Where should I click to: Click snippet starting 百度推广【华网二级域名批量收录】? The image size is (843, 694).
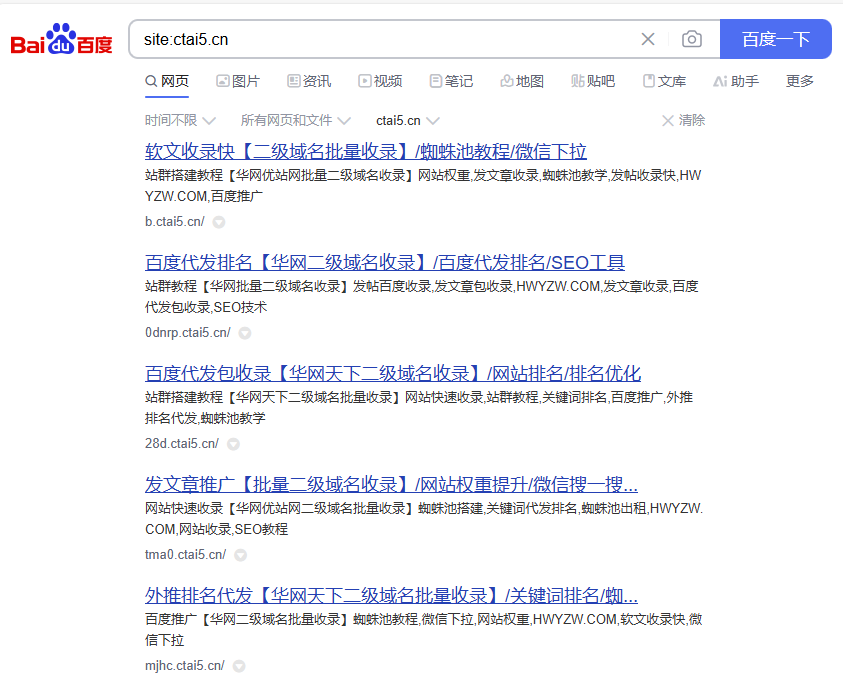pos(424,629)
